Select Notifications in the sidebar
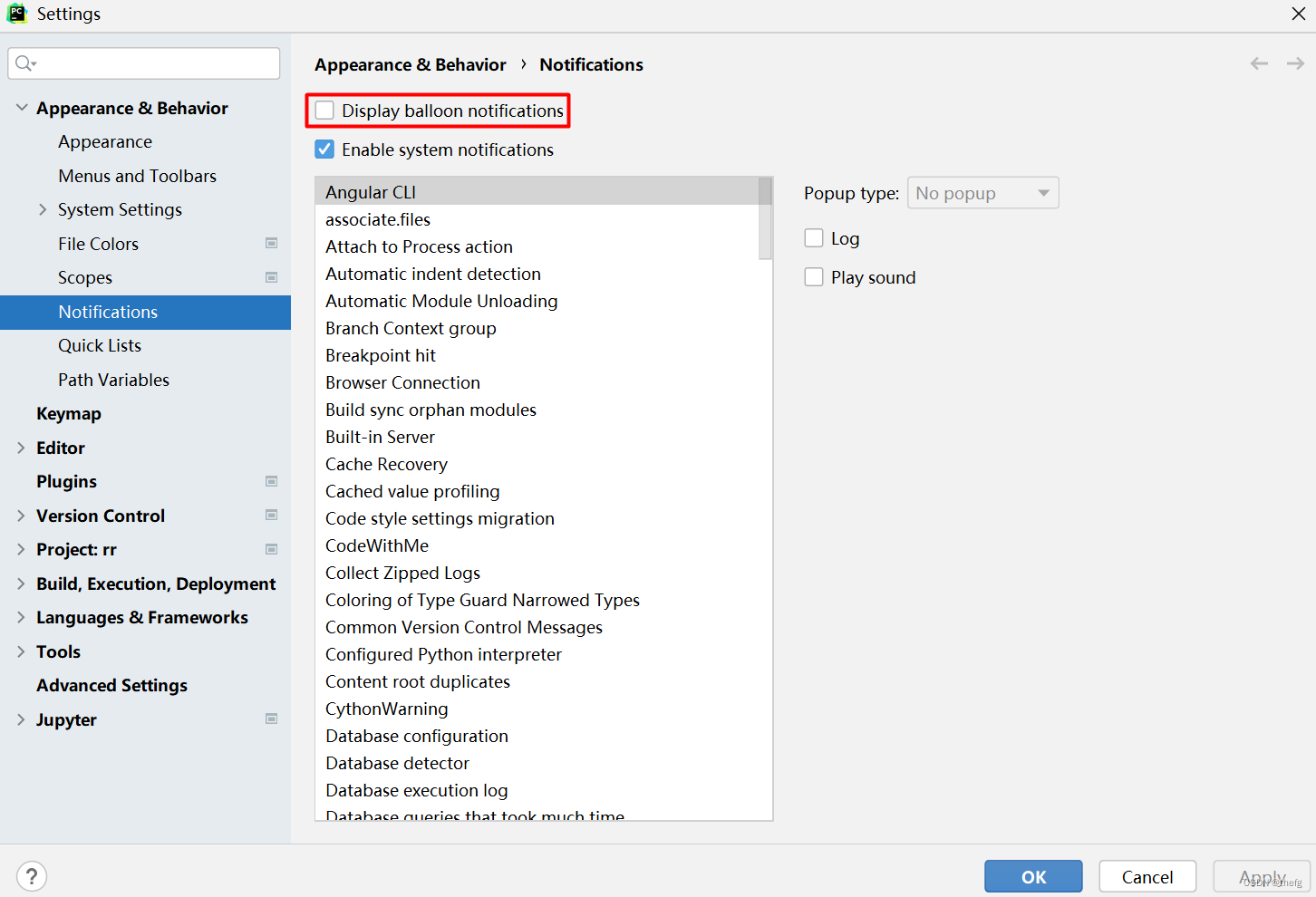The width and height of the screenshot is (1316, 897). coord(145,312)
